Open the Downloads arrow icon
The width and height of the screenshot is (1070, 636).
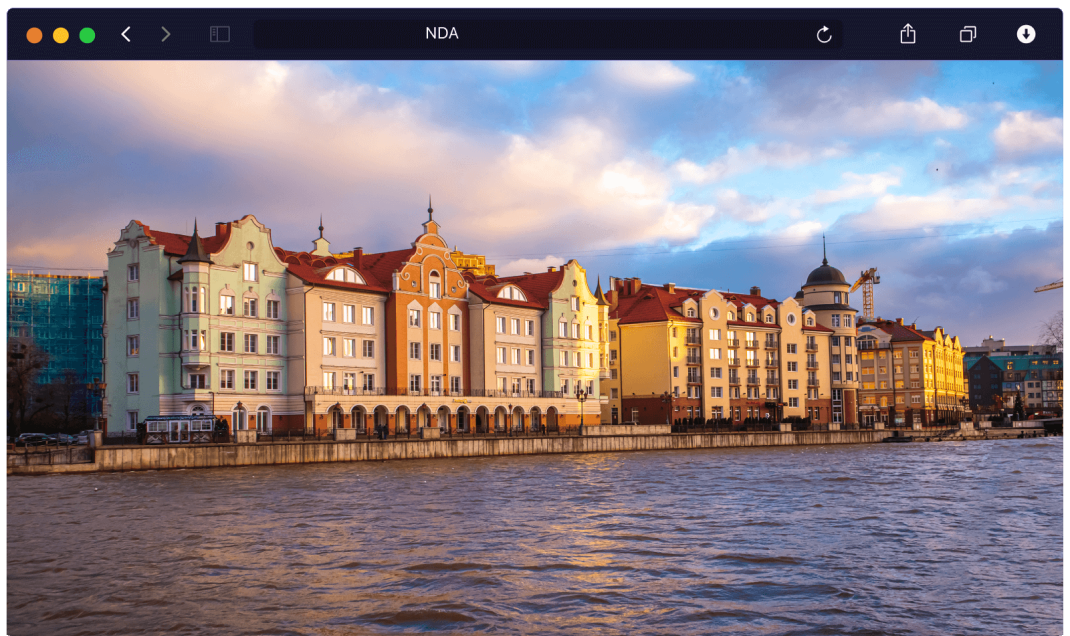1026,34
